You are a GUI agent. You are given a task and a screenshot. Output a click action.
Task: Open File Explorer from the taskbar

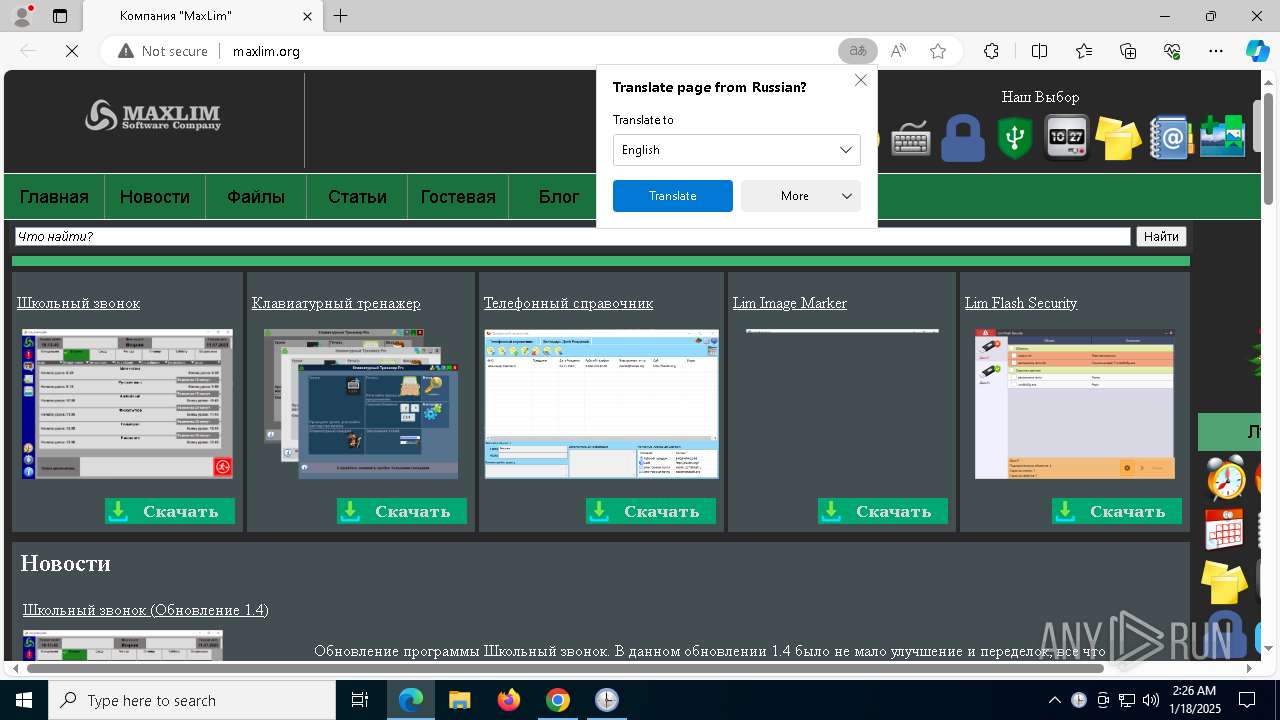point(460,700)
